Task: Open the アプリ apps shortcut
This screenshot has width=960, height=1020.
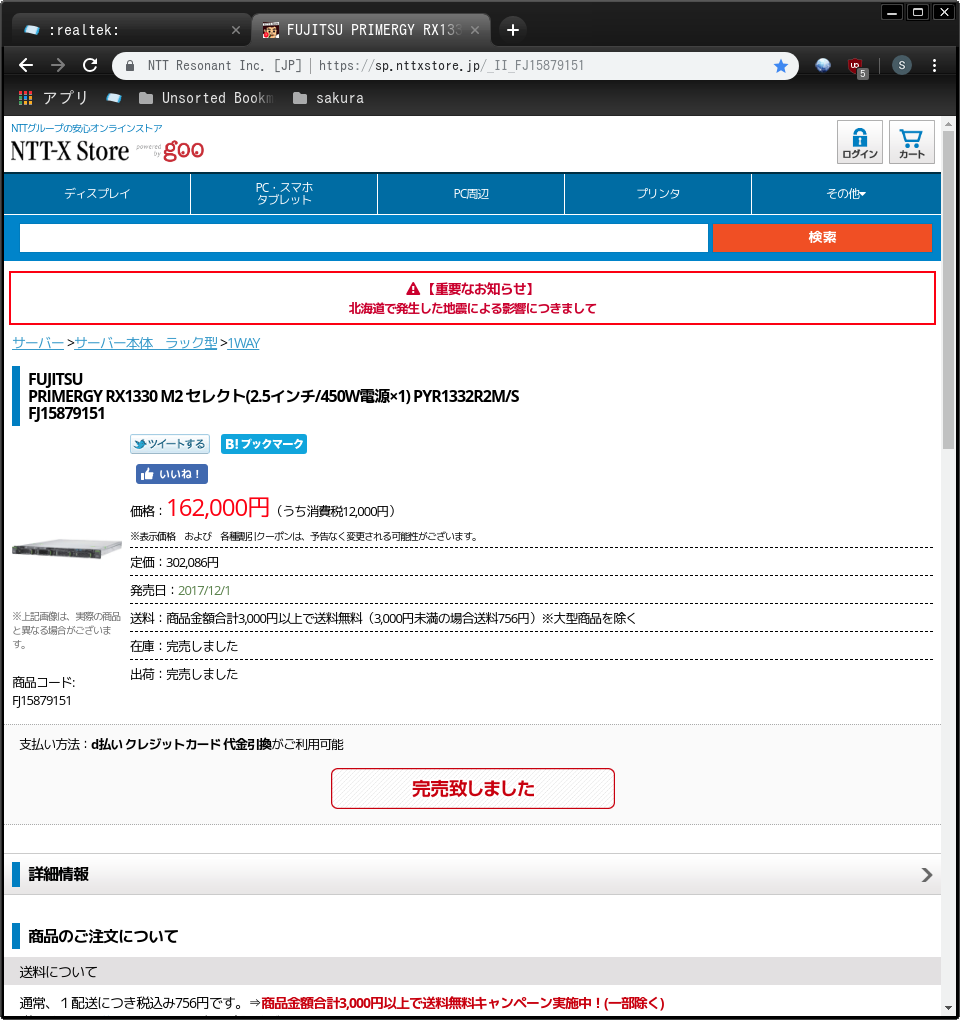Action: pos(53,98)
